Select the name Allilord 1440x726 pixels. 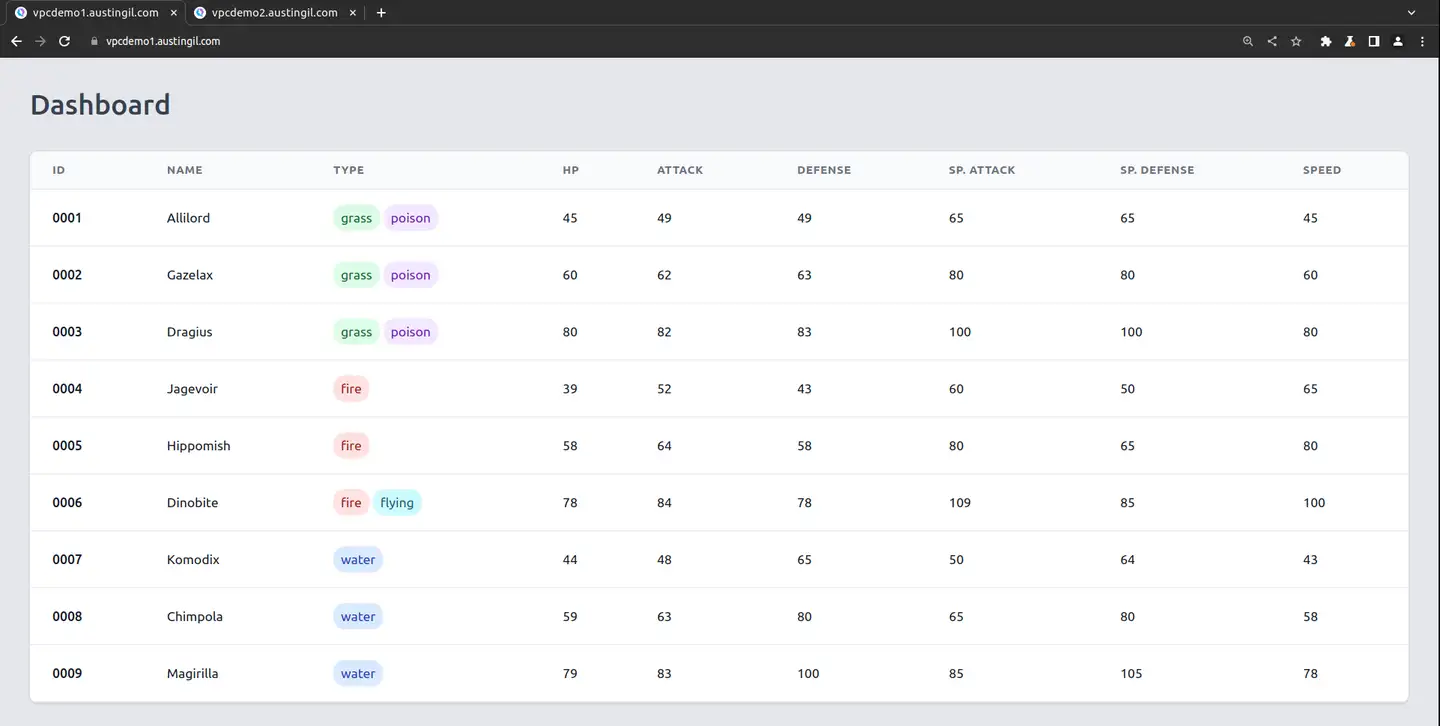(x=188, y=218)
